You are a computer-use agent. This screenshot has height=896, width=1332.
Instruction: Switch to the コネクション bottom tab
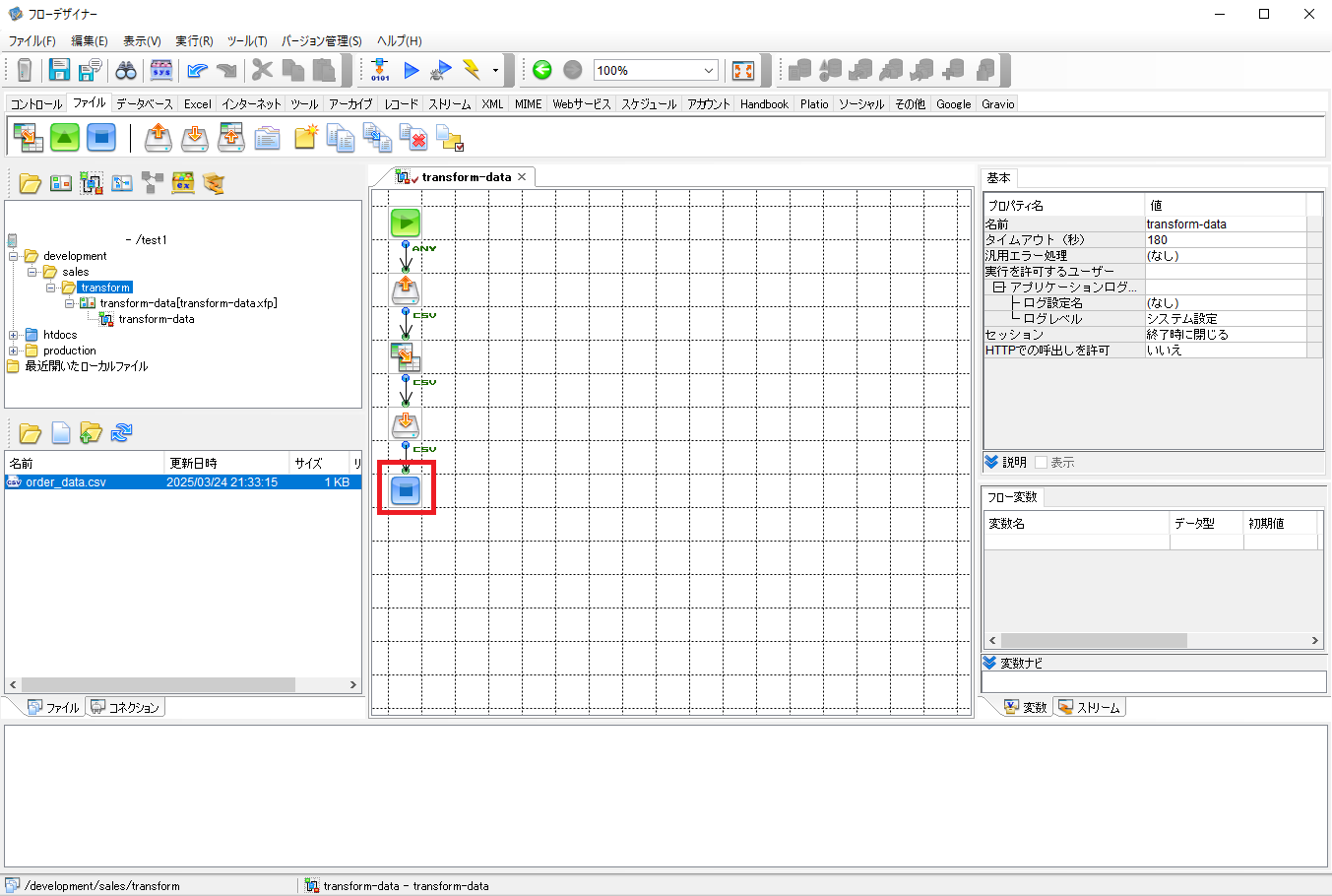coord(125,707)
